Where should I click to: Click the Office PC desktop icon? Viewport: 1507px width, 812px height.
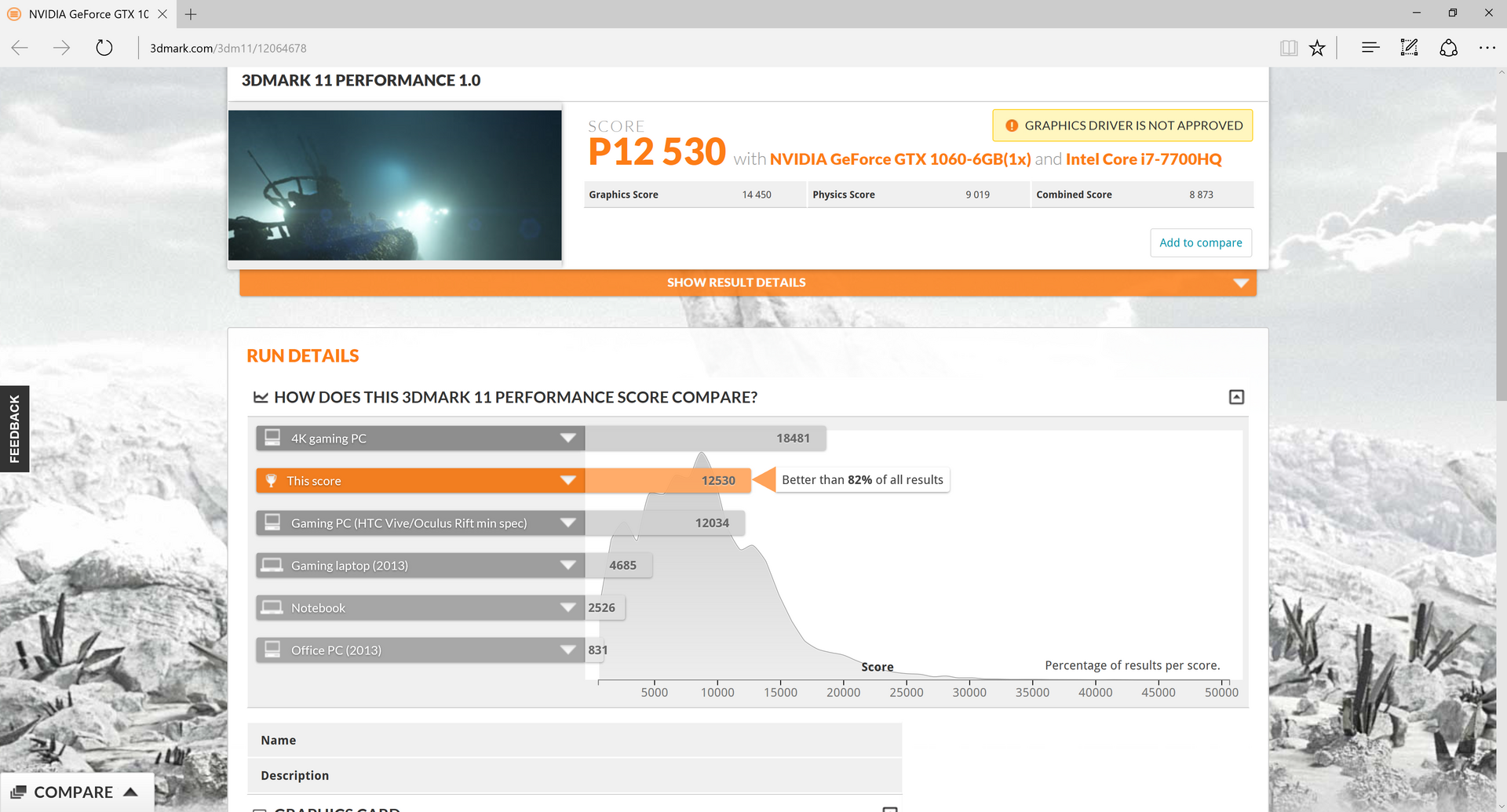click(x=272, y=650)
